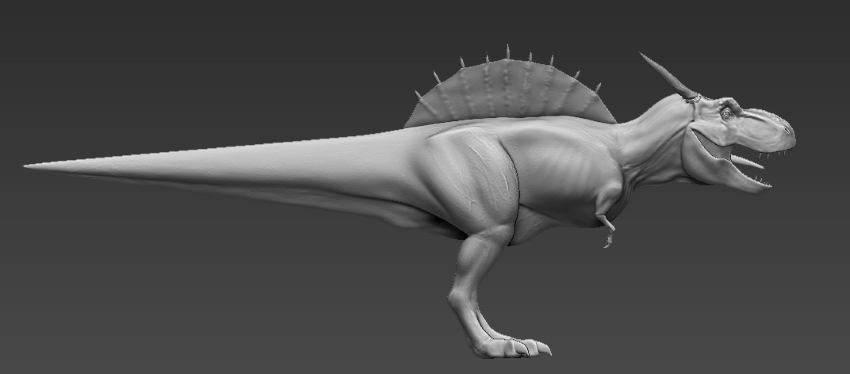Viewport: 850px width, 374px height.
Task: Click the thigh muscle of the hind leg
Action: pos(472,179)
